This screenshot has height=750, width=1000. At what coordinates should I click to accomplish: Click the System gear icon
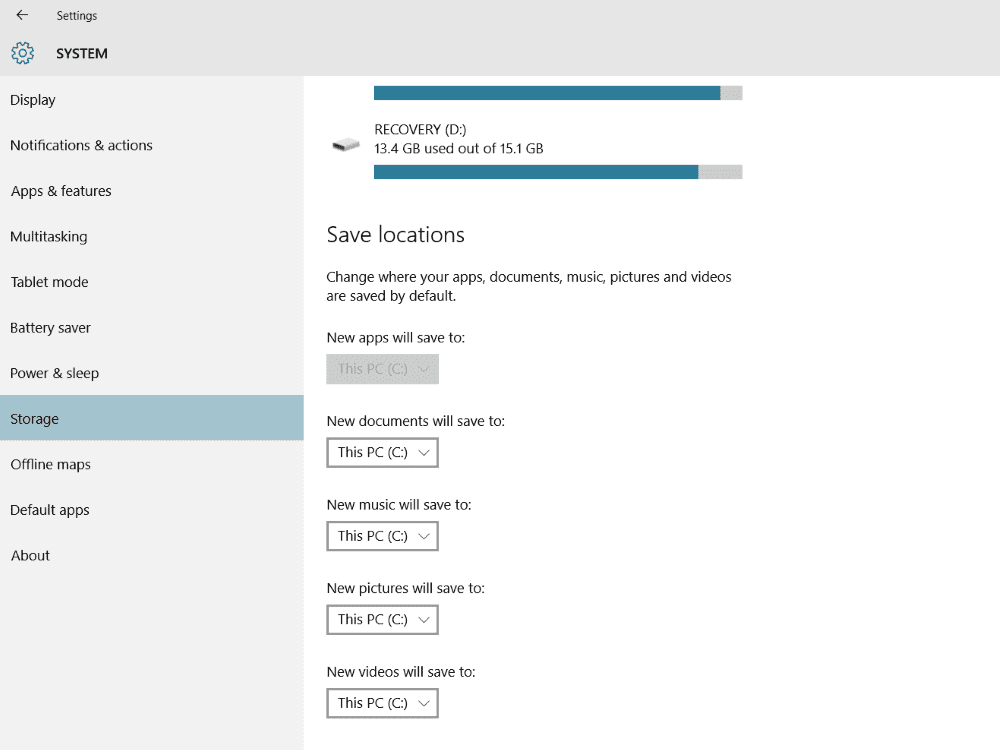[x=22, y=54]
